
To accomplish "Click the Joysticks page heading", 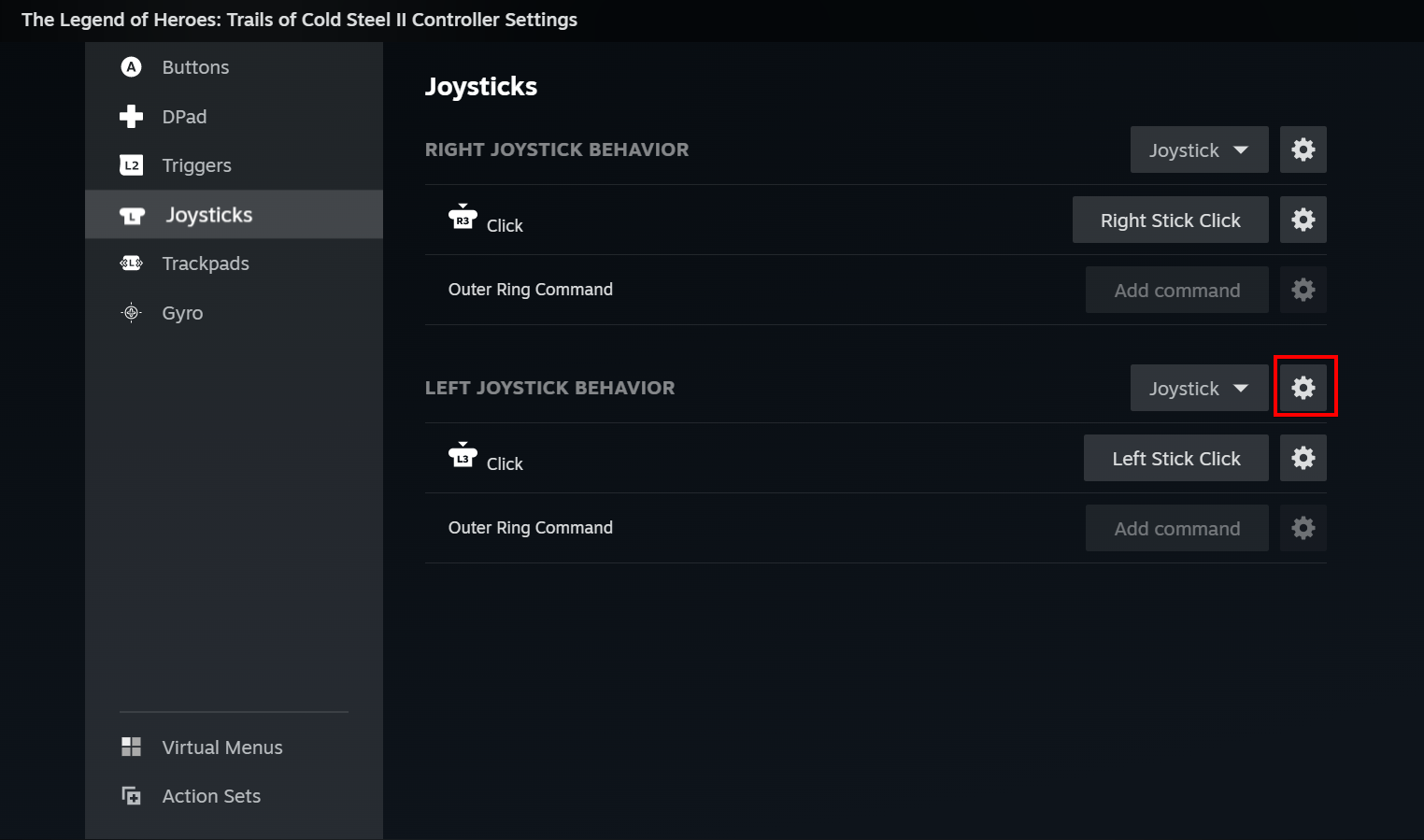I will point(481,87).
